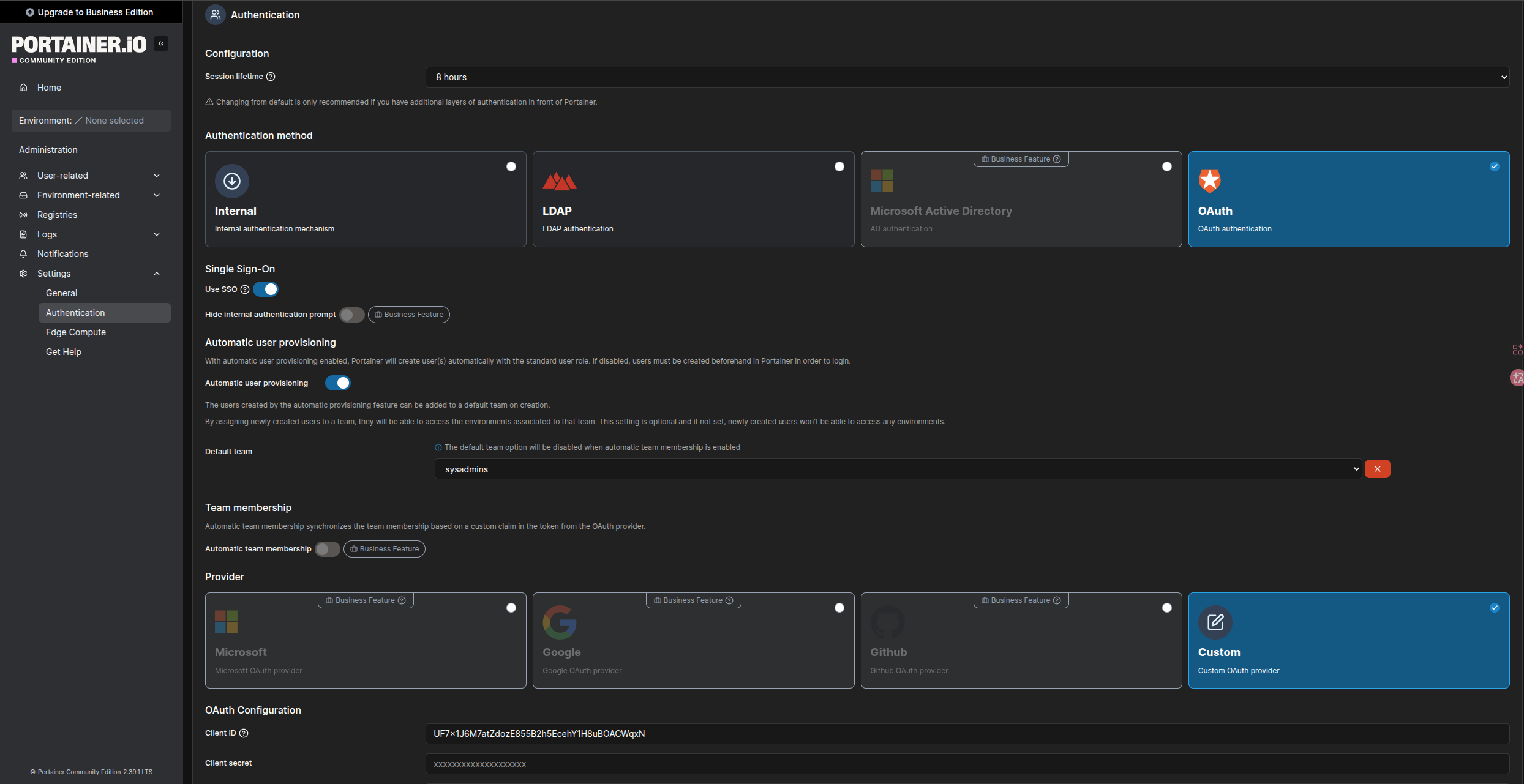Open the Session lifetime dropdown
1524x784 pixels.
click(967, 77)
